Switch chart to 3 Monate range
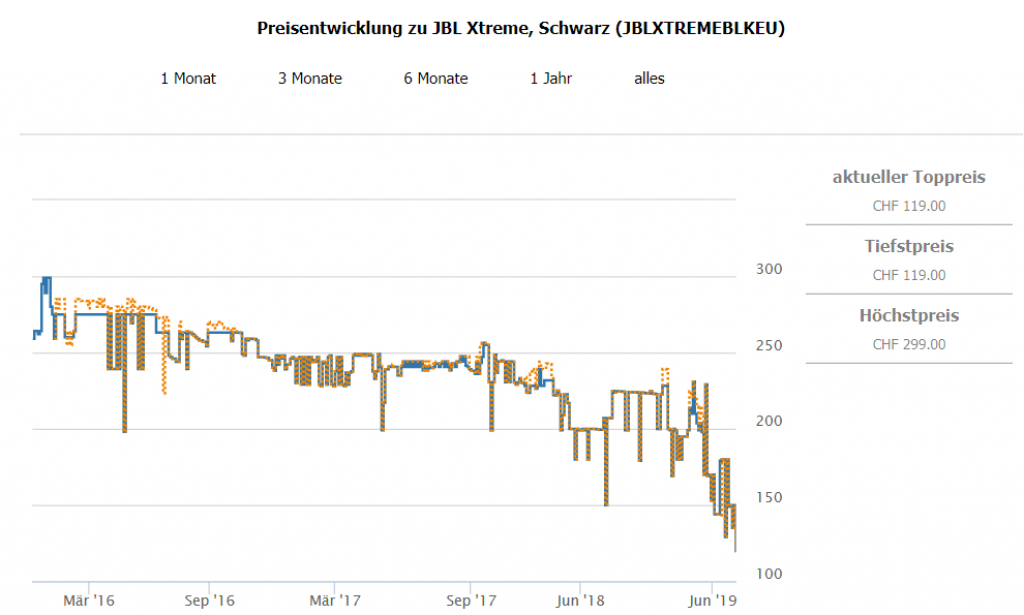 (310, 78)
